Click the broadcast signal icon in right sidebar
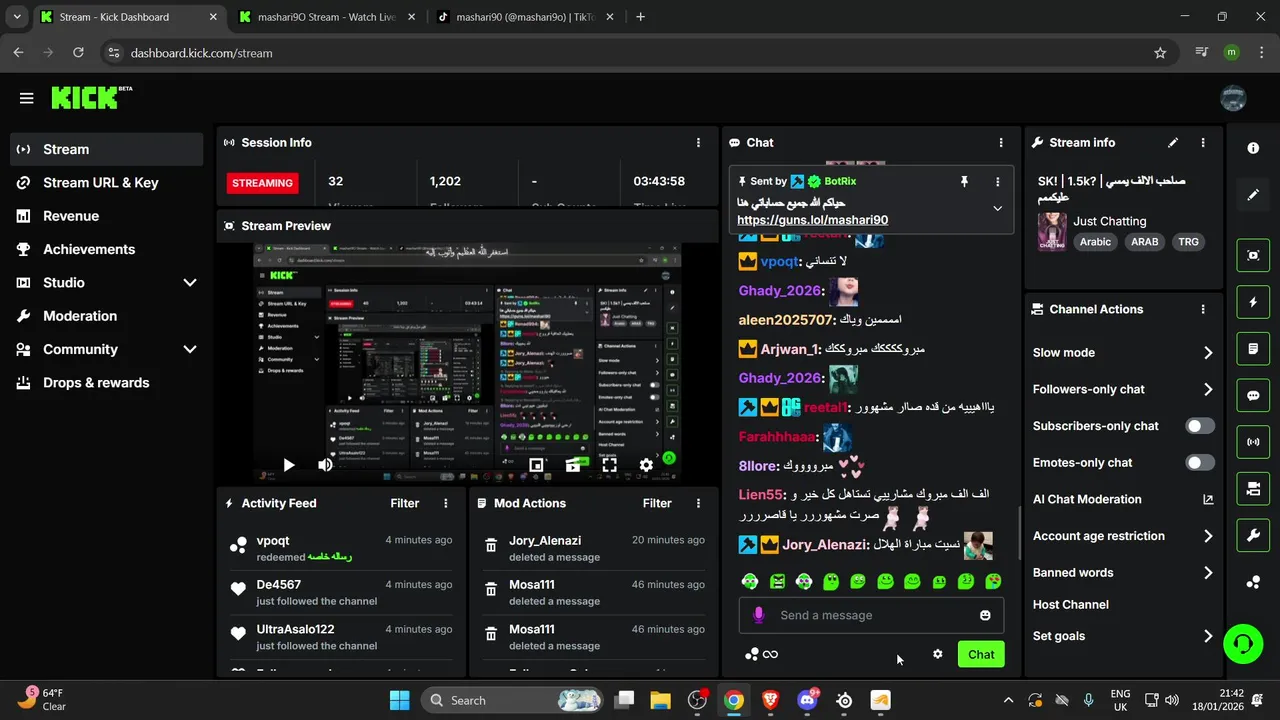Image resolution: width=1280 pixels, height=720 pixels. [1253, 441]
